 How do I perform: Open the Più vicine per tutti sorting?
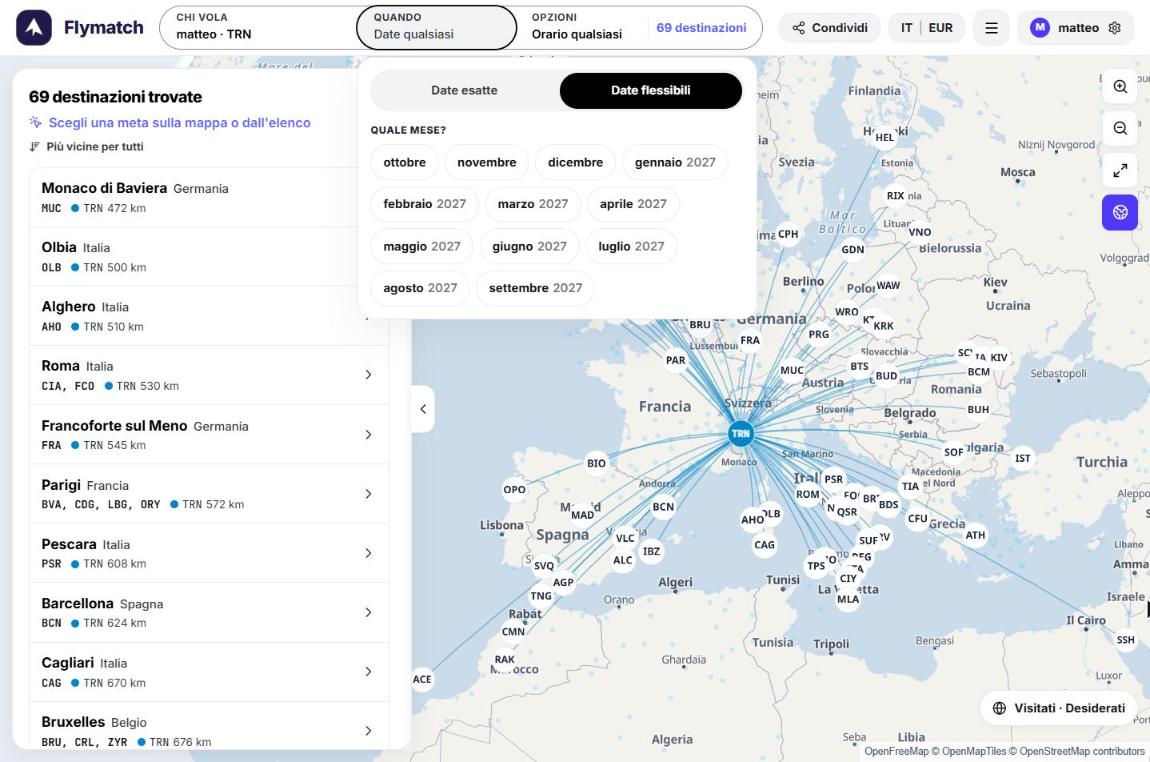click(x=87, y=147)
